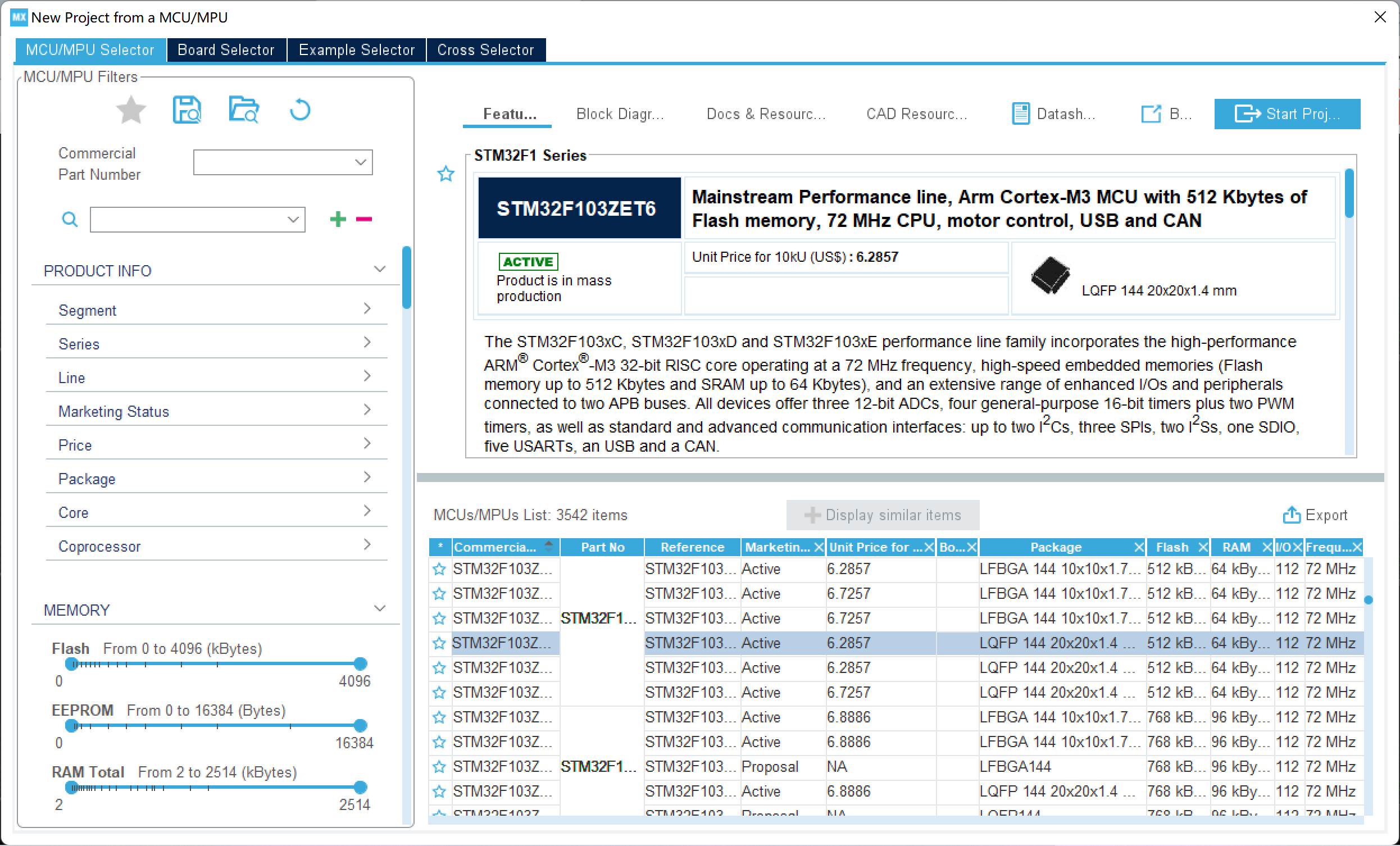Click the RAM Total slider maximum handle
The width and height of the screenshot is (1400, 846).
(360, 788)
